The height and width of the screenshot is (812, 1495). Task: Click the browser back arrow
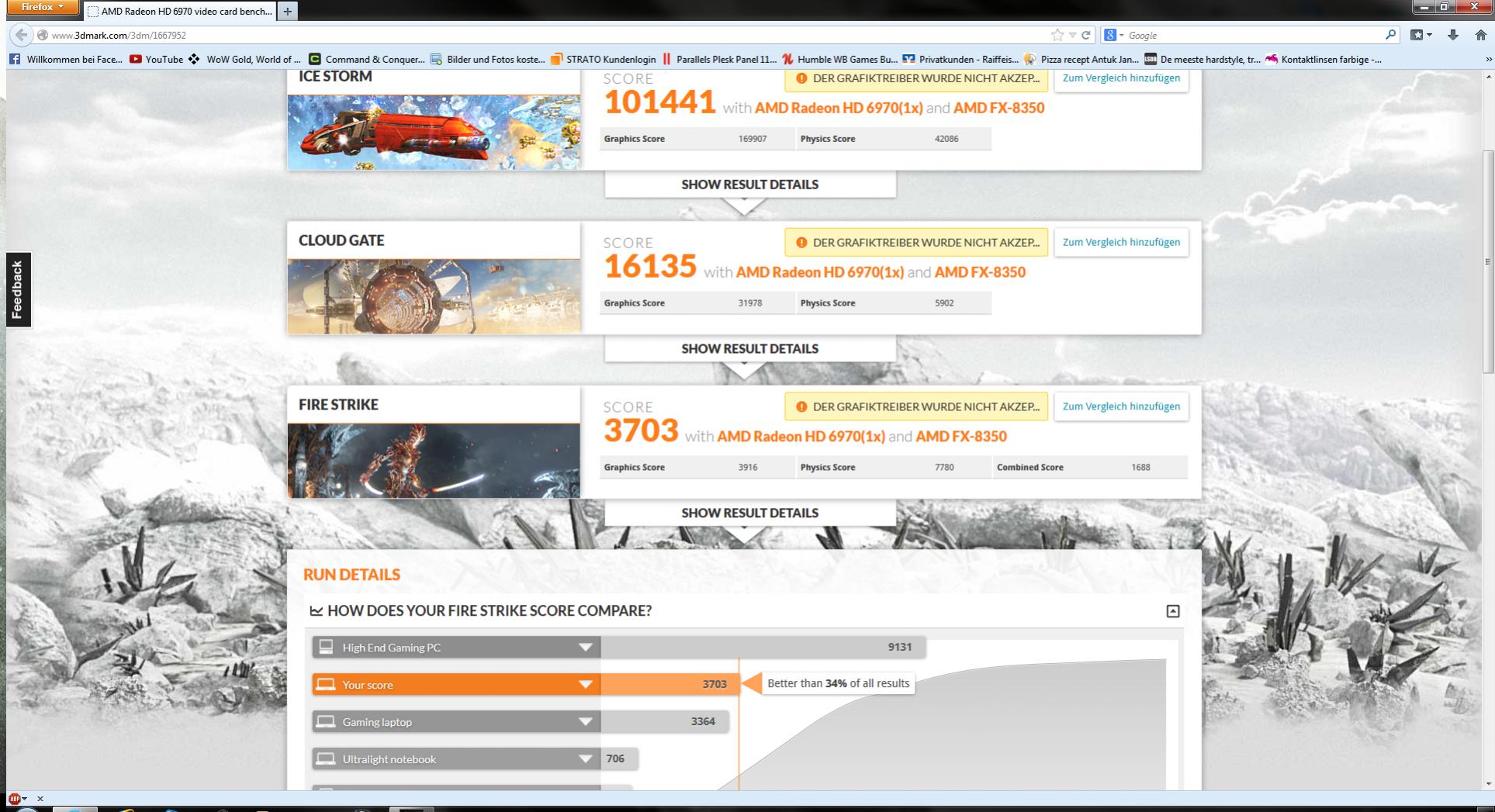pyautogui.click(x=21, y=35)
